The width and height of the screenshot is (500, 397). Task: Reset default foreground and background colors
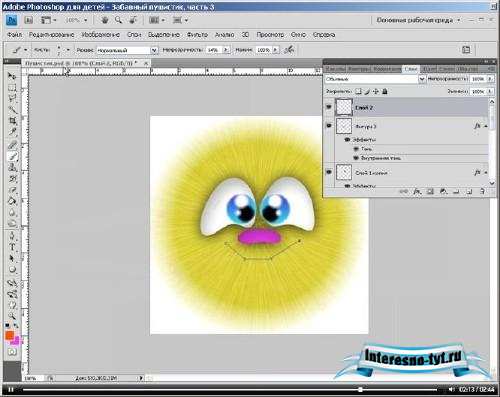pyautogui.click(x=8, y=325)
